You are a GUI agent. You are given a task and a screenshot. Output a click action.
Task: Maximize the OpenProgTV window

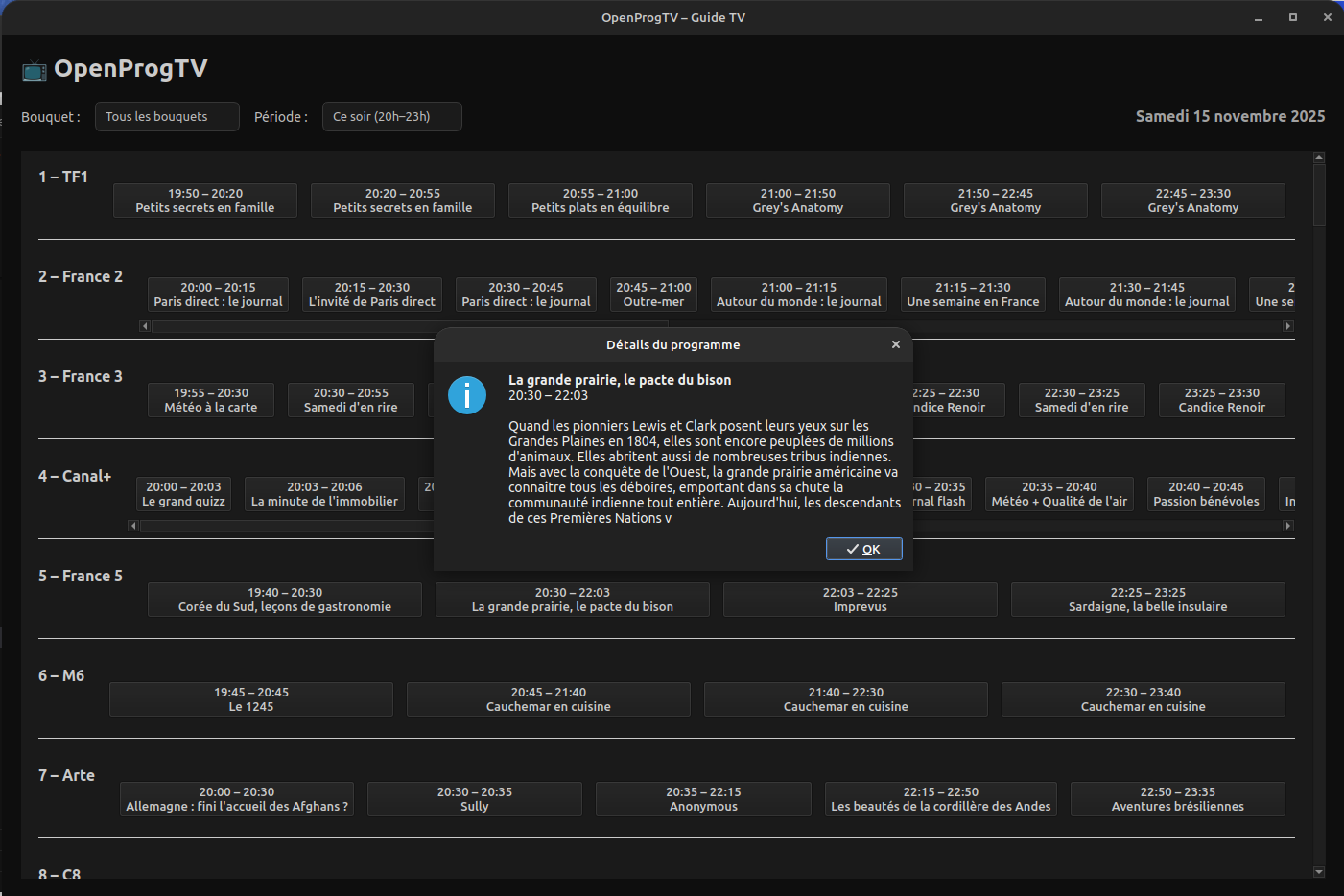click(1292, 17)
